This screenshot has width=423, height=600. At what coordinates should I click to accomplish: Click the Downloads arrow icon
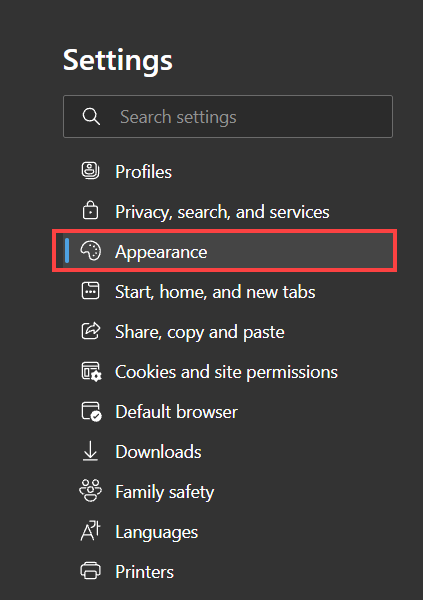[90, 451]
